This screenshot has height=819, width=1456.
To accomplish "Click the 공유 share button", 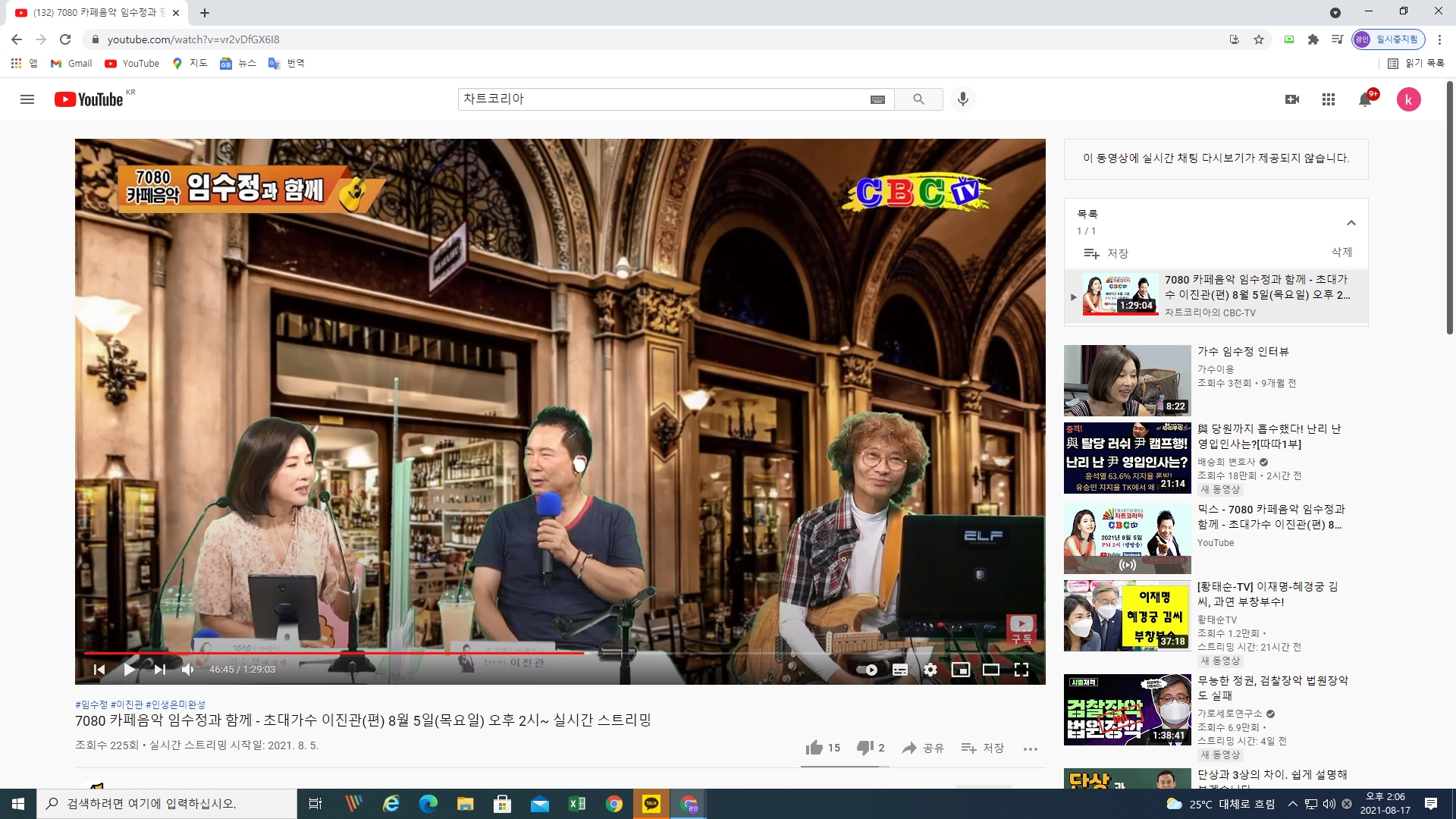I will 923,748.
